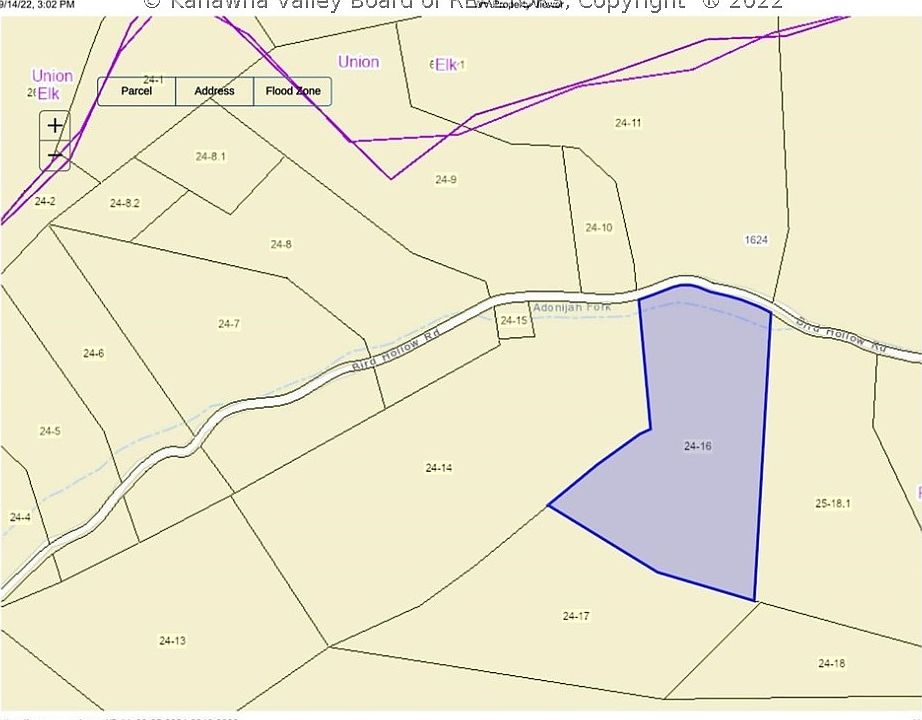Select parcel 24-14 on the map

(x=438, y=468)
